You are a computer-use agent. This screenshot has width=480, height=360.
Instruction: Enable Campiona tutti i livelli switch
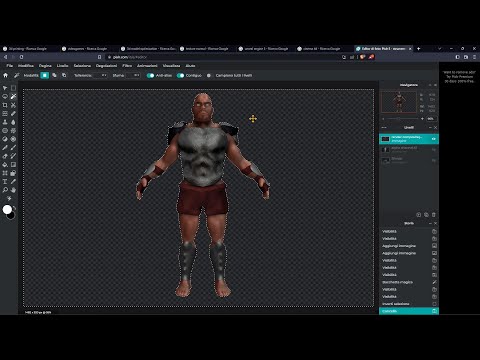(209, 75)
